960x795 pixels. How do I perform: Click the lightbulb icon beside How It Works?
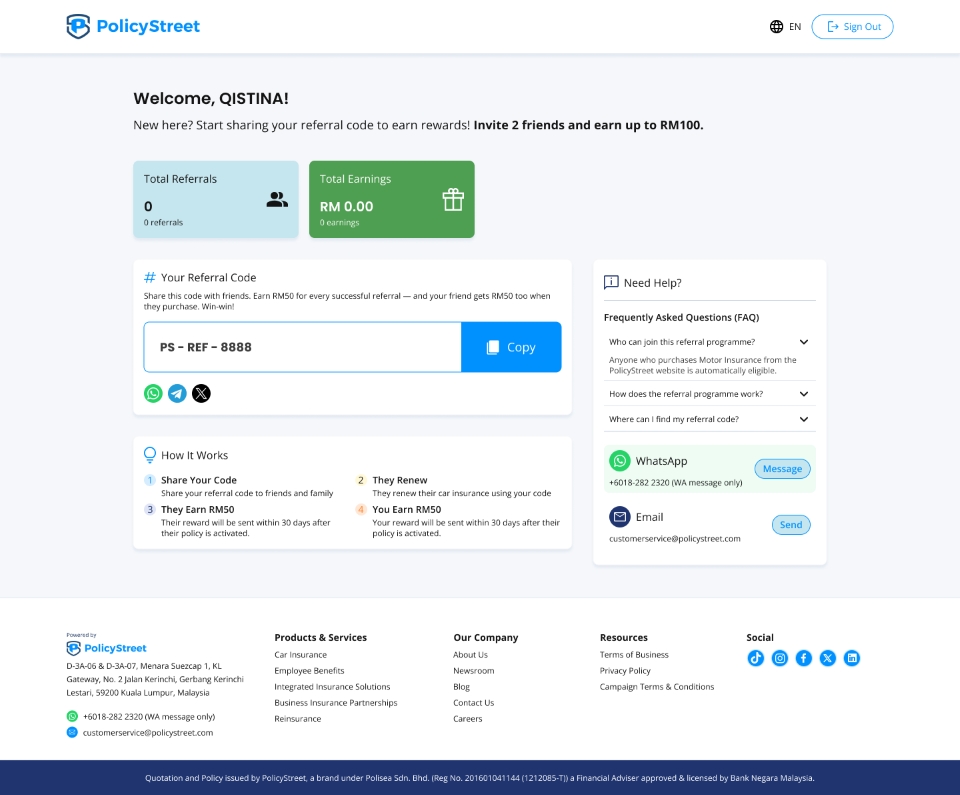point(149,454)
